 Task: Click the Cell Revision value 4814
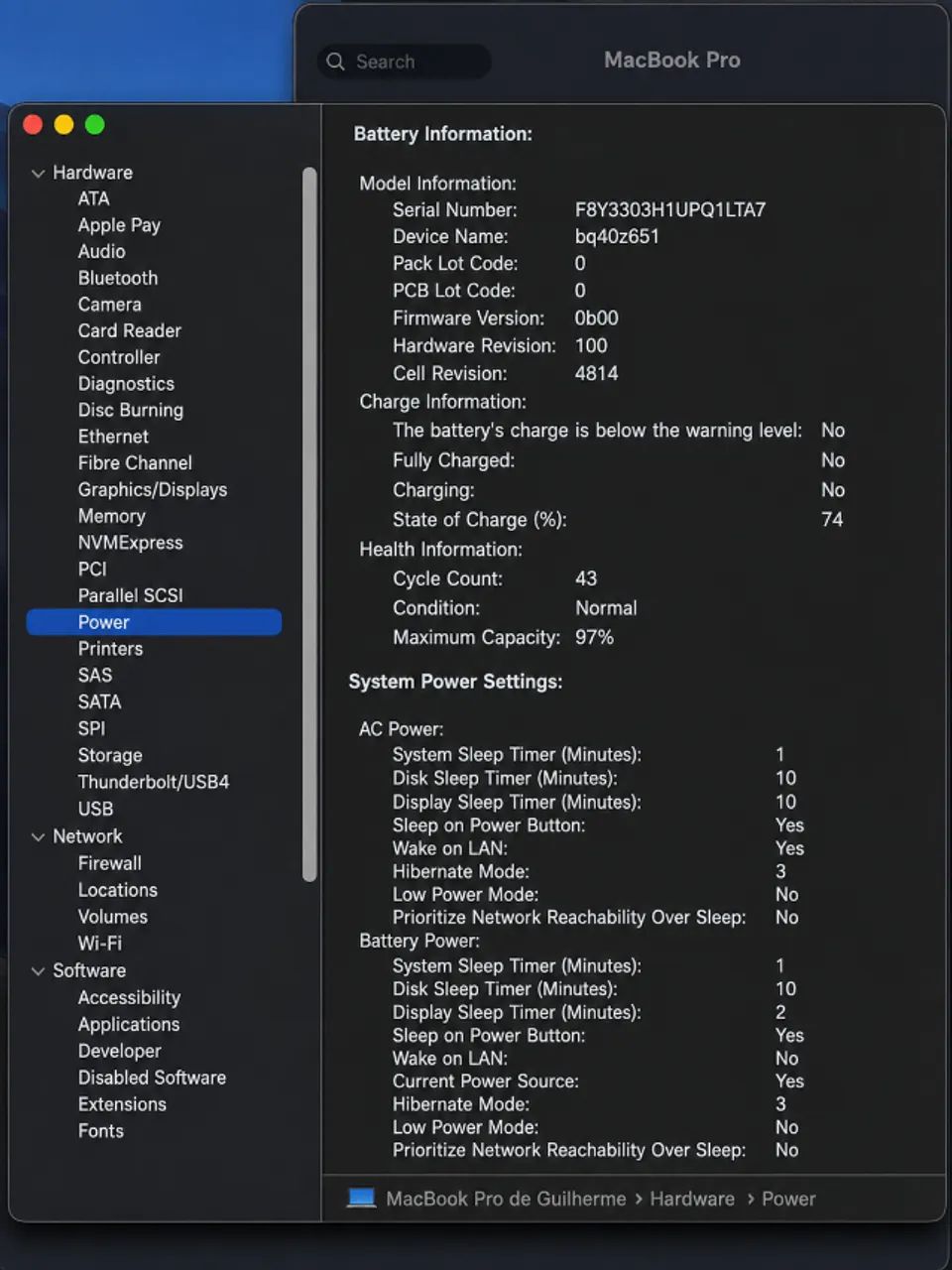click(596, 373)
